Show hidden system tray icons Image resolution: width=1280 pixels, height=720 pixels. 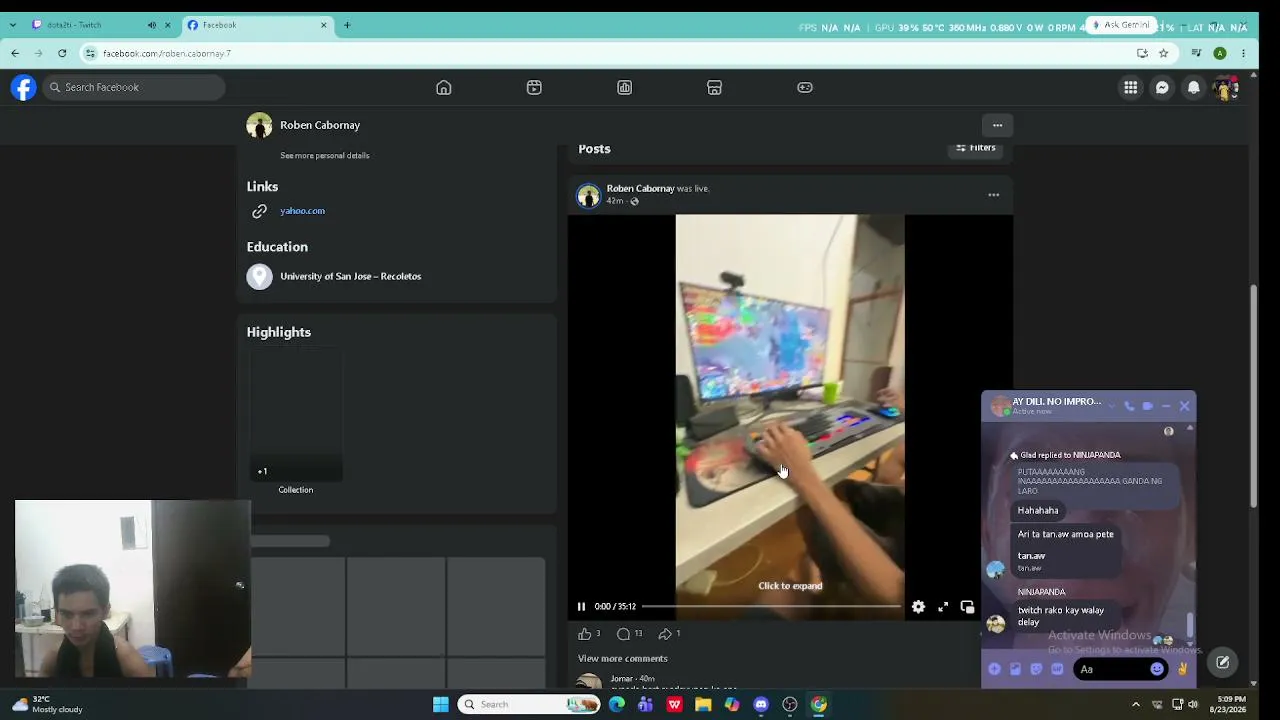1135,705
